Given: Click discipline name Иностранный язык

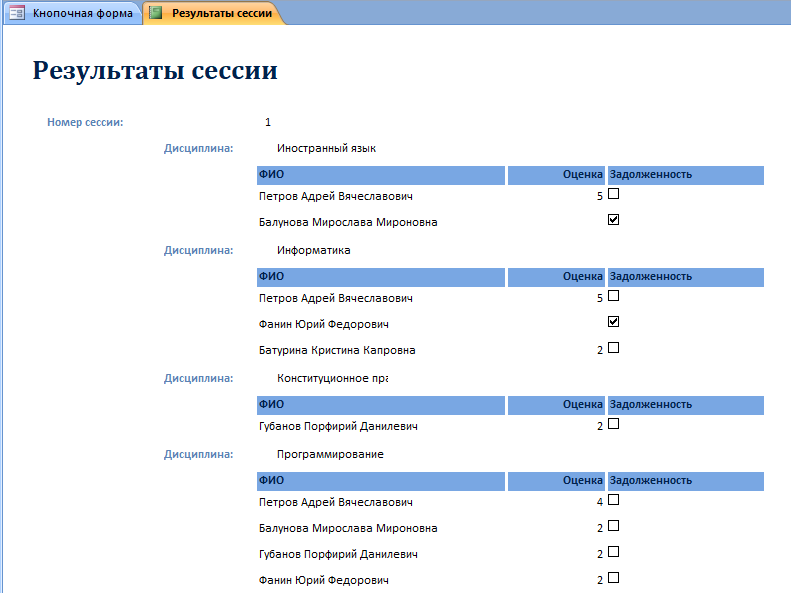Looking at the screenshot, I should (326, 148).
